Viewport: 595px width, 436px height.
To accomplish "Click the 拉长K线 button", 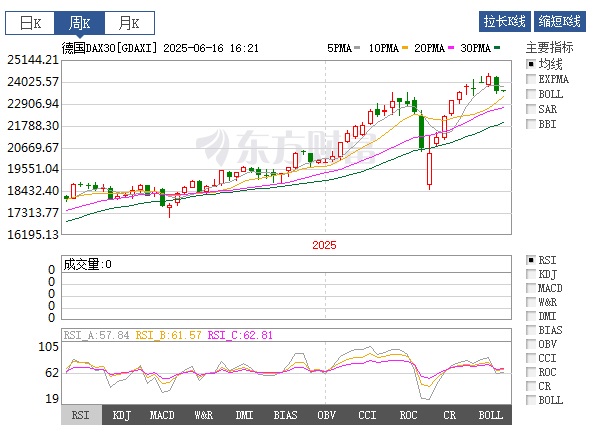I will [505, 21].
